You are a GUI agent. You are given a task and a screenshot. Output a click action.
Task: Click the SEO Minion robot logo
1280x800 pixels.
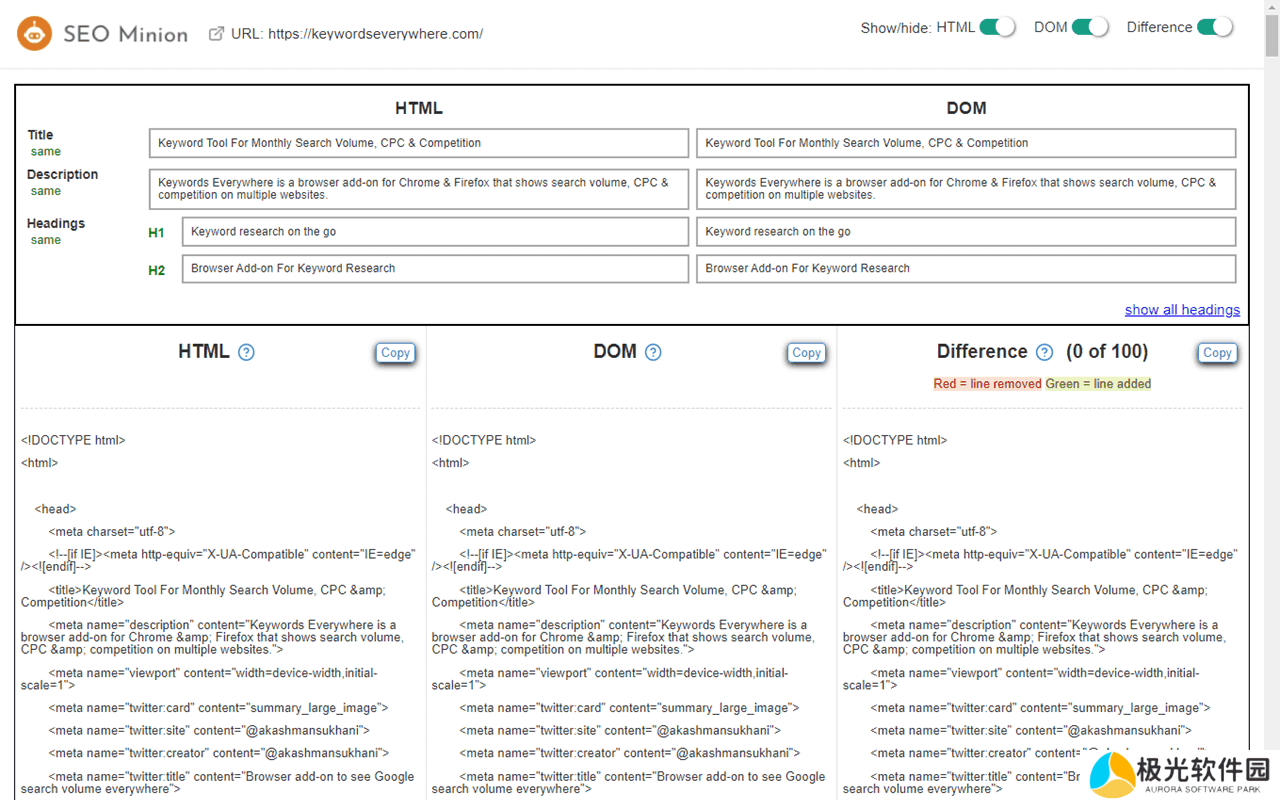pos(34,34)
